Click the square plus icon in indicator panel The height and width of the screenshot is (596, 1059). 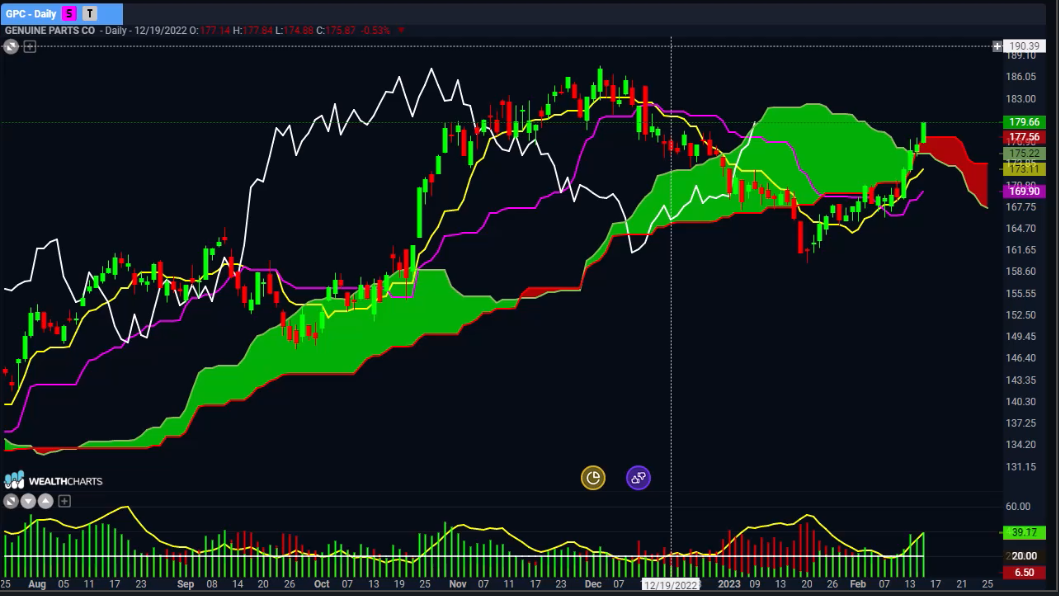pyautogui.click(x=64, y=501)
